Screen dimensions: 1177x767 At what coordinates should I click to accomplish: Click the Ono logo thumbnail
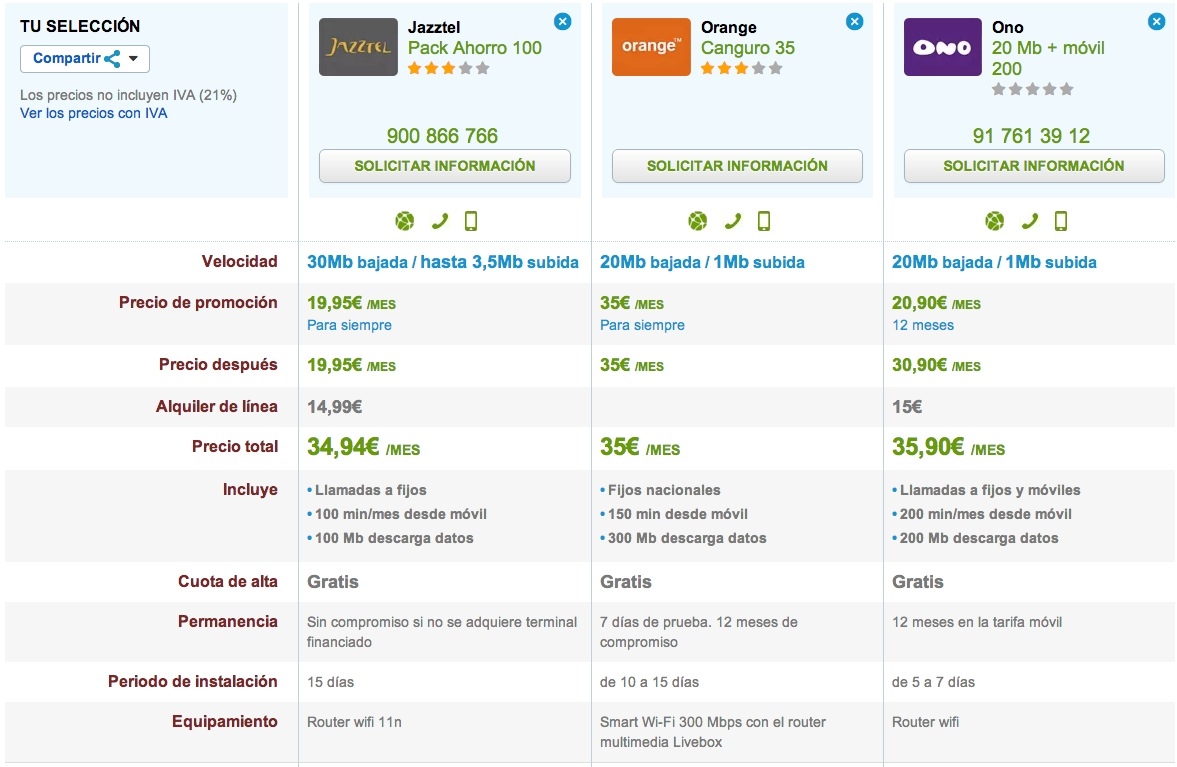[x=943, y=47]
